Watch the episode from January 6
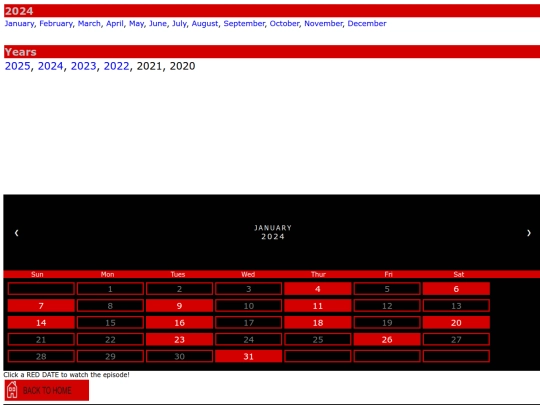The height and width of the screenshot is (405, 540). [x=456, y=289]
